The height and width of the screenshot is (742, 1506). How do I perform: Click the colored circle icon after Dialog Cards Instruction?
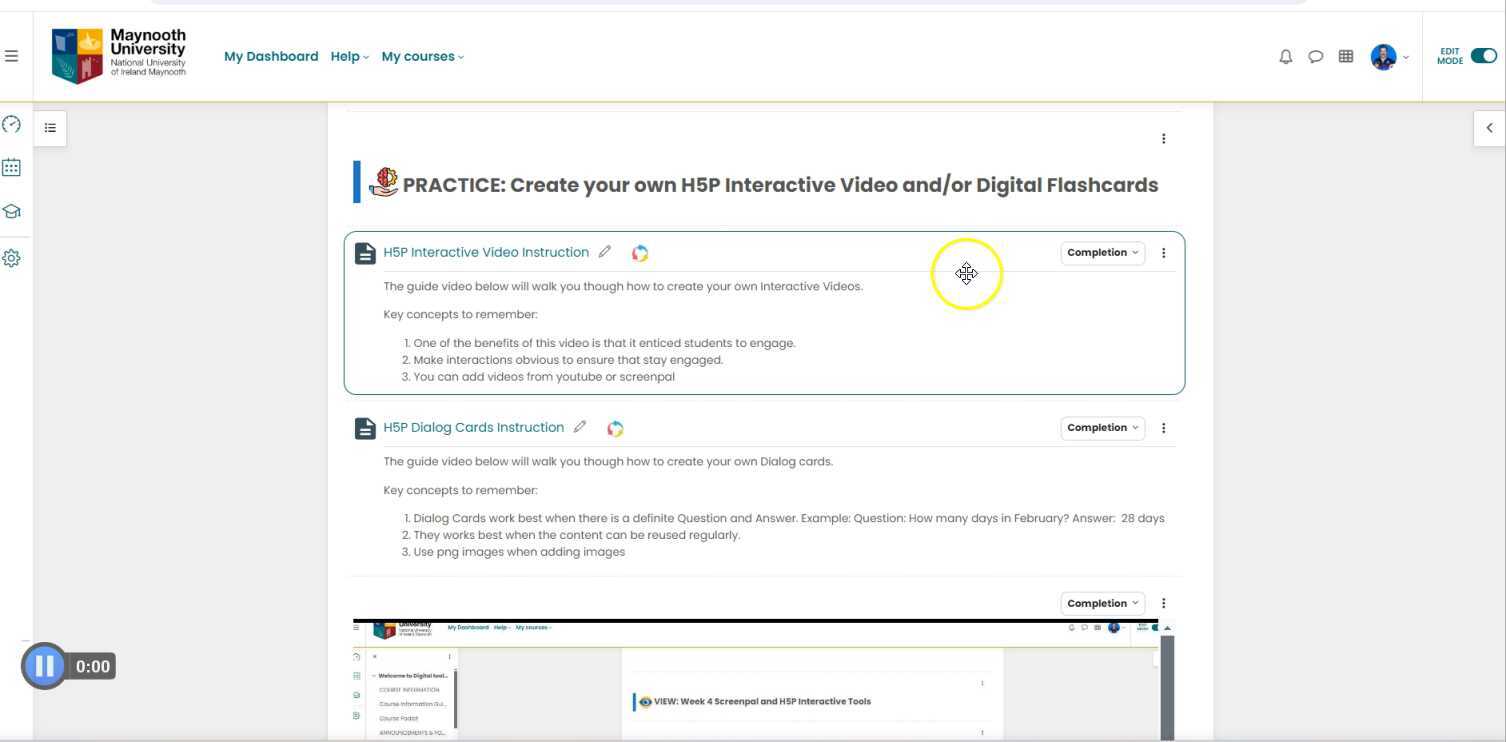point(615,428)
